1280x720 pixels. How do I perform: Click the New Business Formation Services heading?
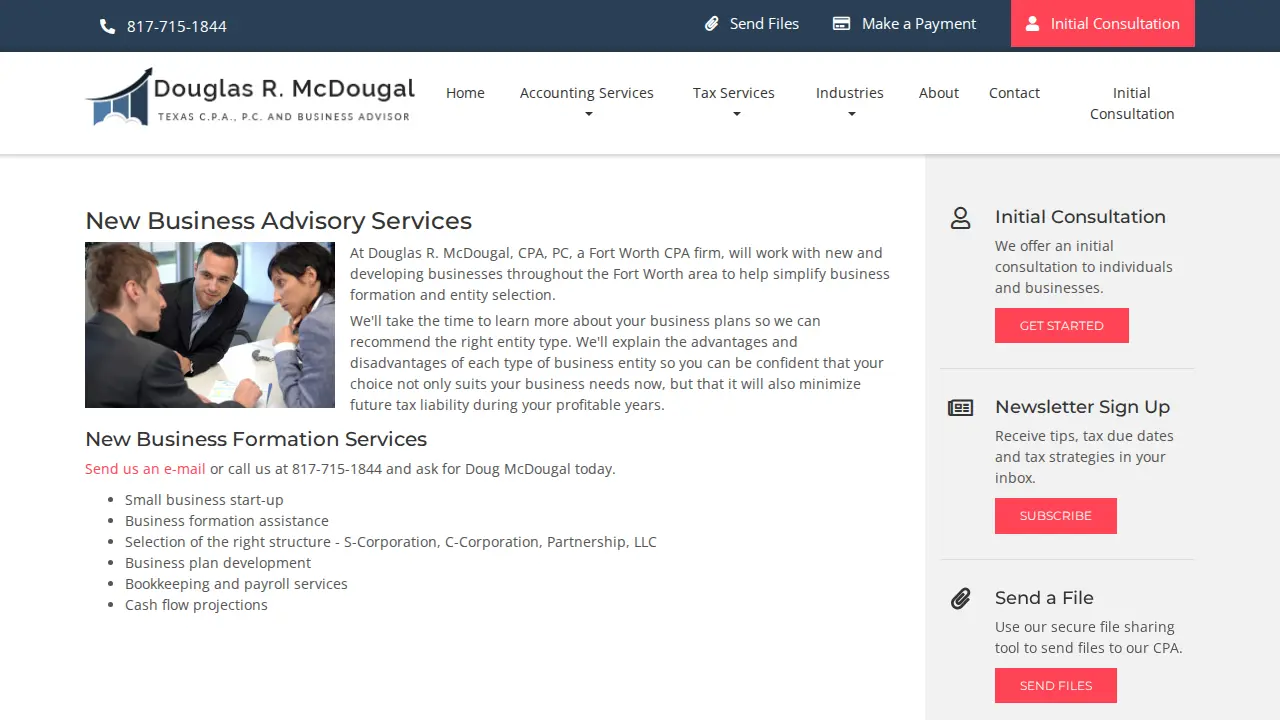(256, 439)
